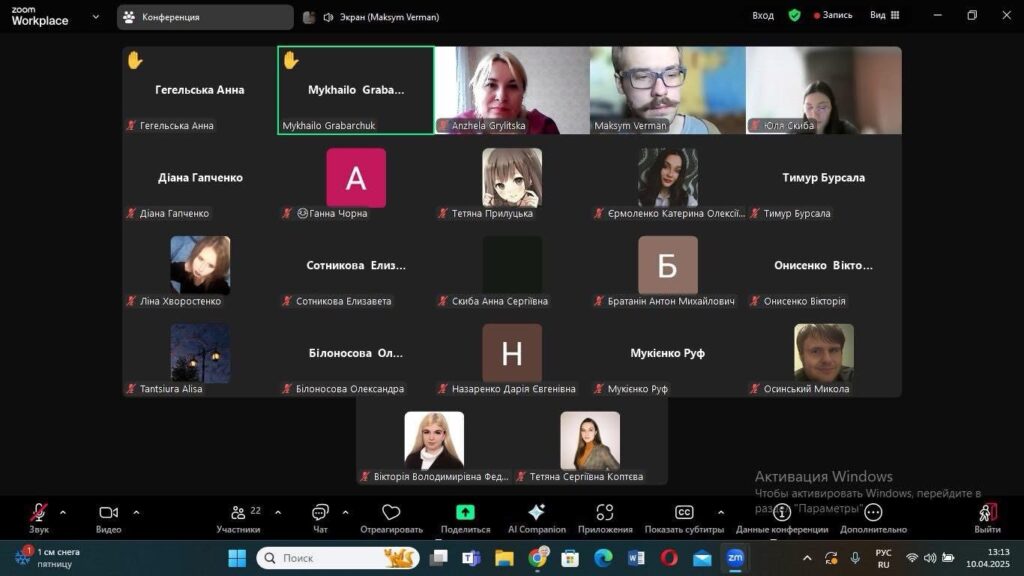1024x576 pixels.
Task: Expand video options arrow next to Видео
Action: click(x=136, y=512)
